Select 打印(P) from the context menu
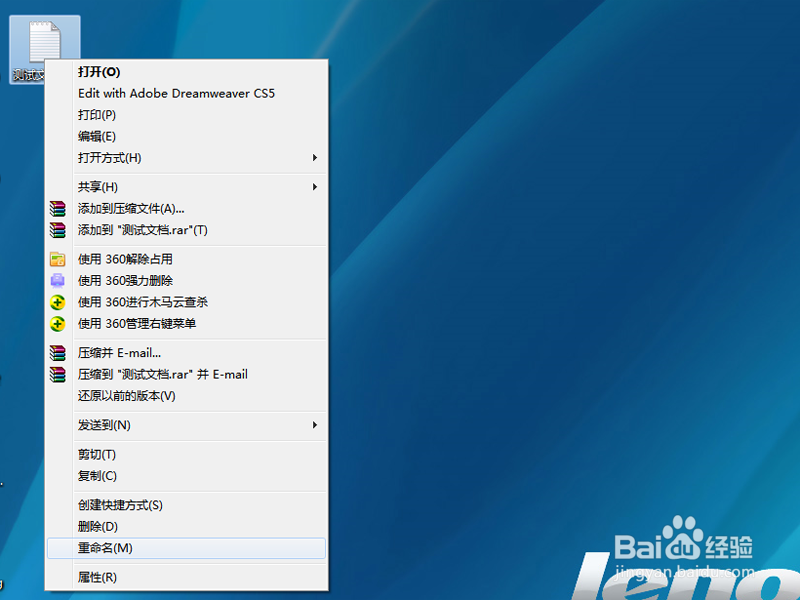This screenshot has width=800, height=600. (186, 115)
